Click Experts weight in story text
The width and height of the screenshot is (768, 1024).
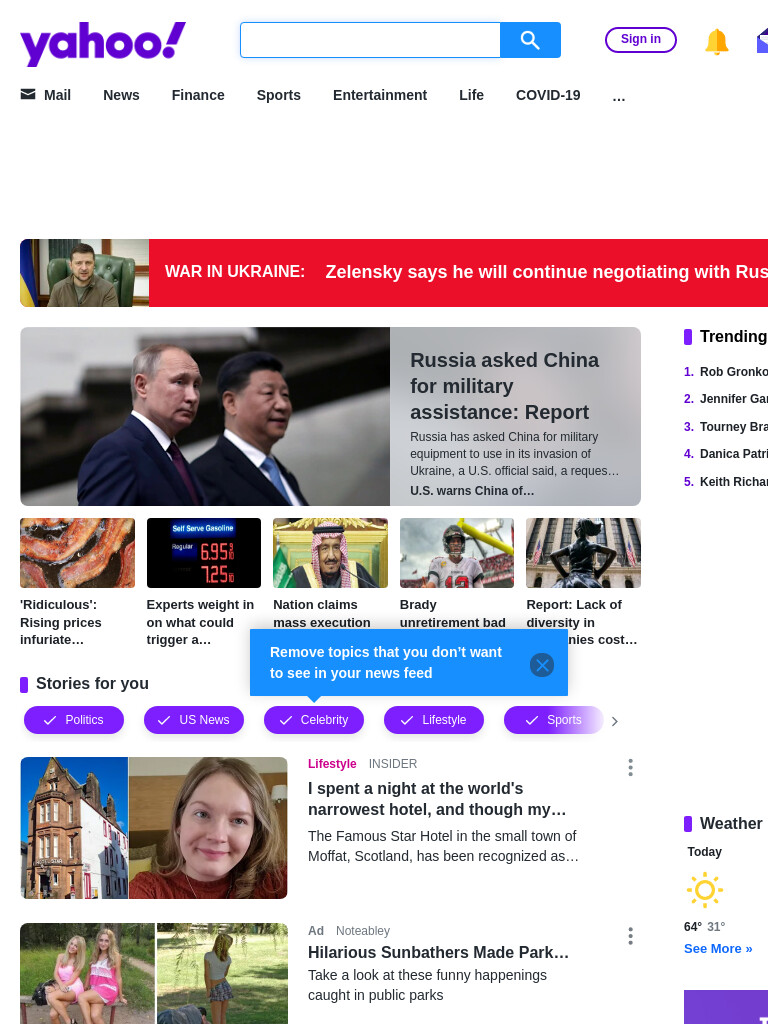(200, 622)
